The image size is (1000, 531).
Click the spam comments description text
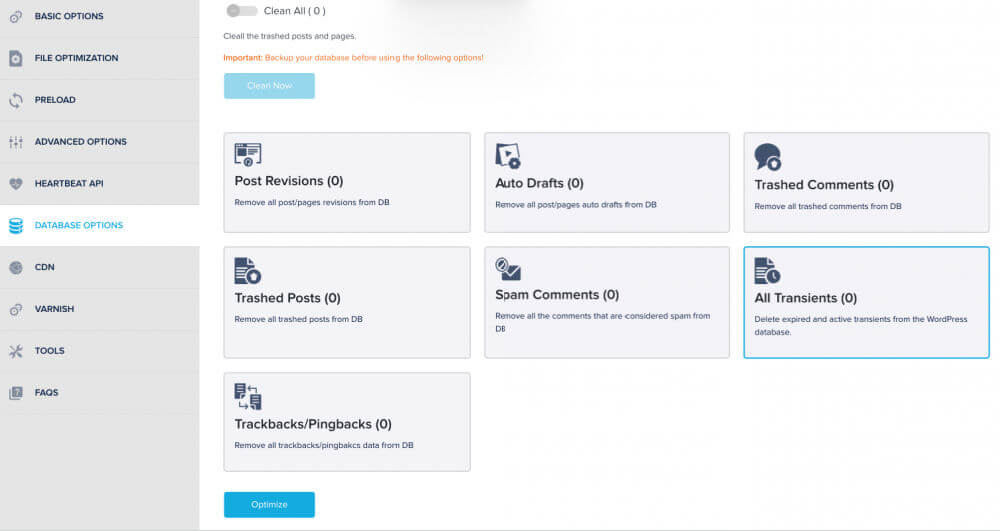coord(603,323)
